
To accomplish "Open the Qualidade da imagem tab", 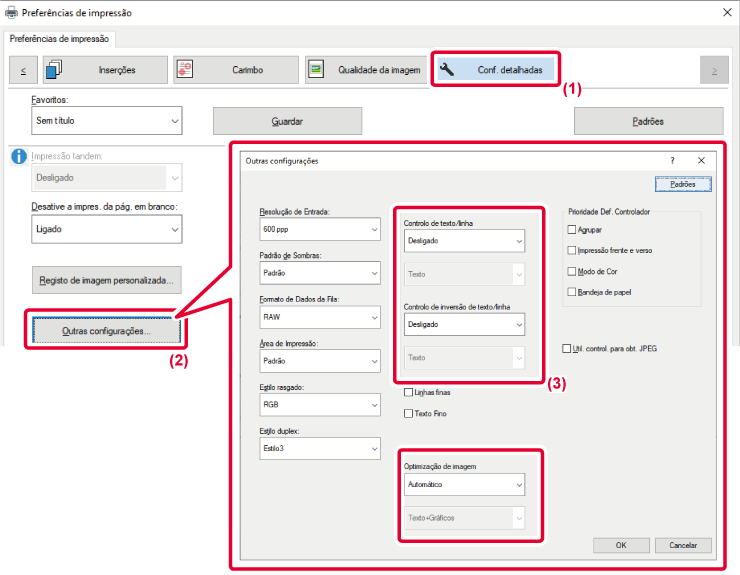I will click(x=366, y=70).
